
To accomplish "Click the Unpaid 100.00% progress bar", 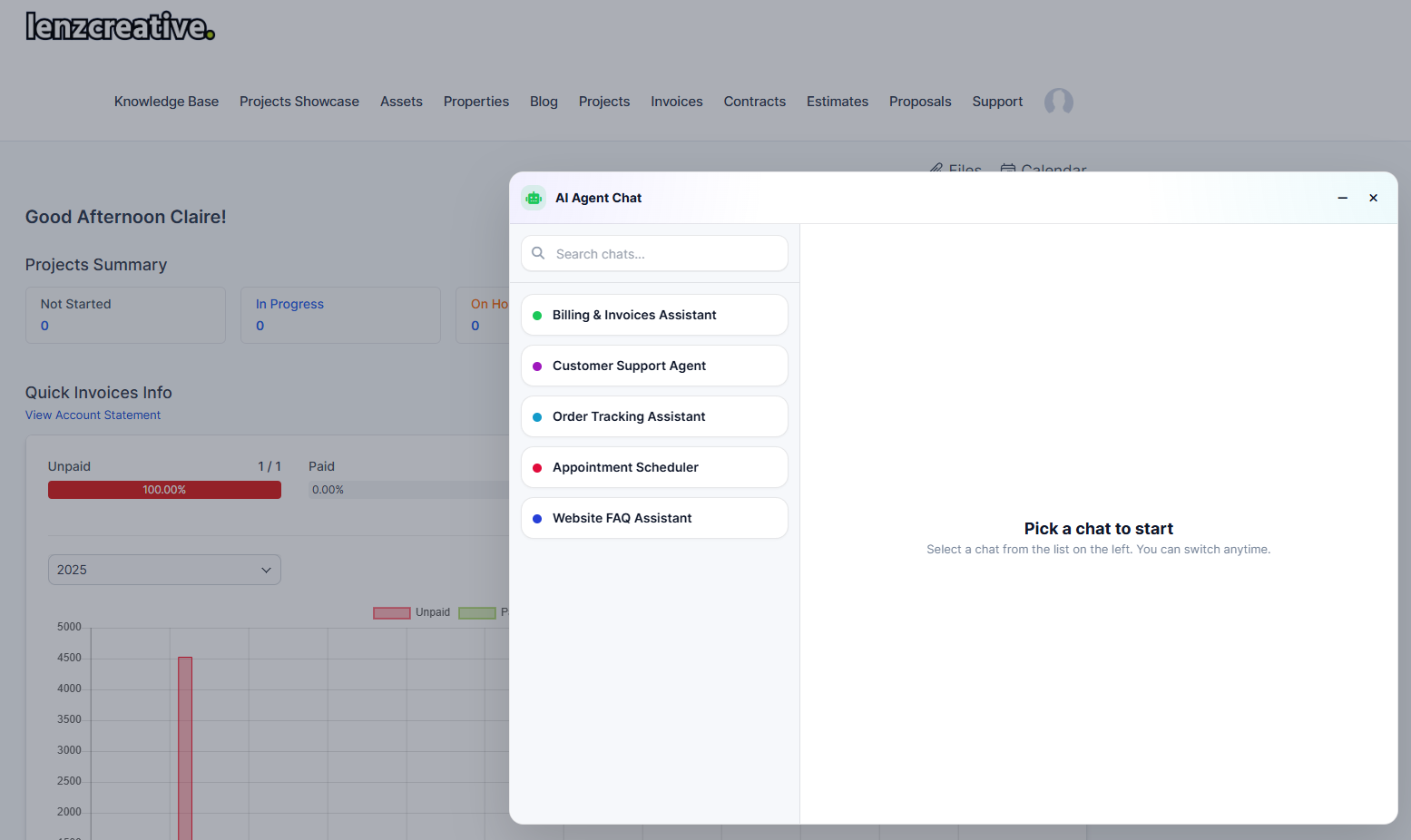I will point(164,490).
